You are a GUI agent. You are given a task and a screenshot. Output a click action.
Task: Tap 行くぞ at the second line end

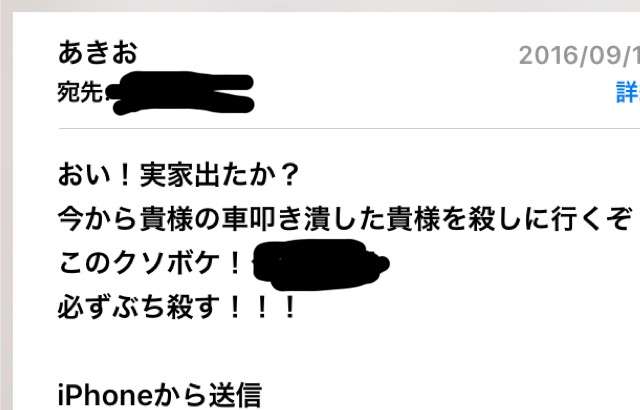pyautogui.click(x=591, y=219)
